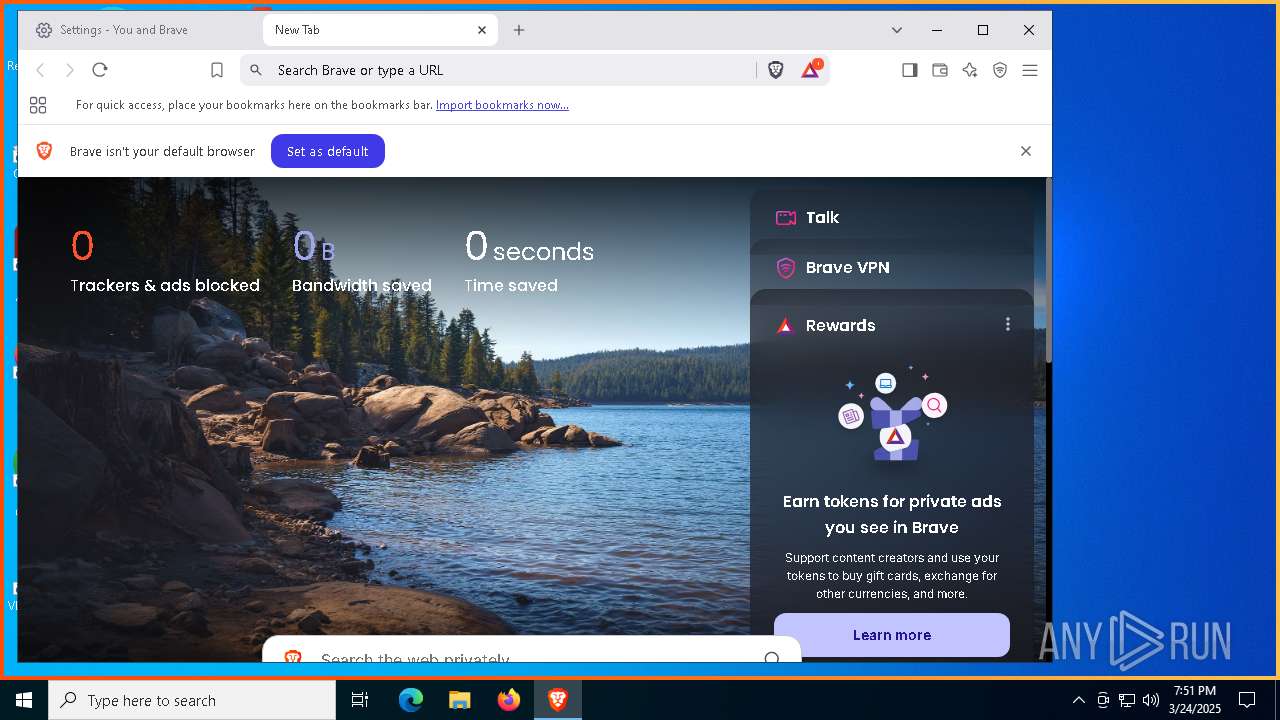Image resolution: width=1280 pixels, height=720 pixels.
Task: Open Task View on the taskbar
Action: [360, 700]
